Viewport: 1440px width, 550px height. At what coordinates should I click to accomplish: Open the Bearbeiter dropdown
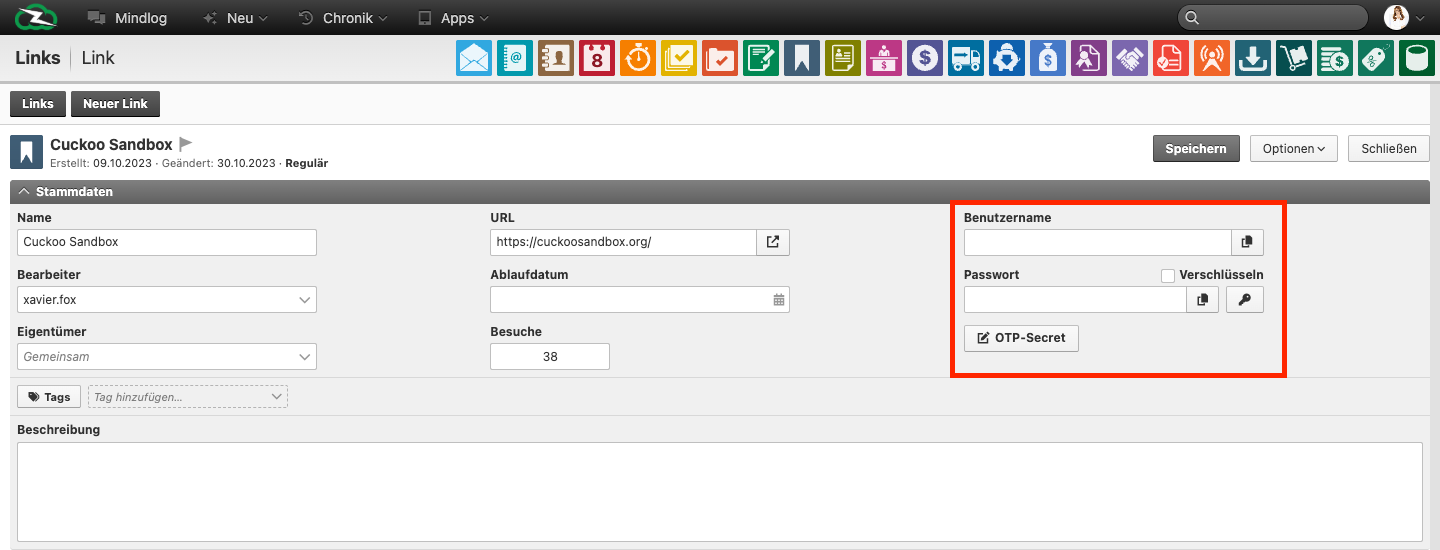(x=167, y=299)
